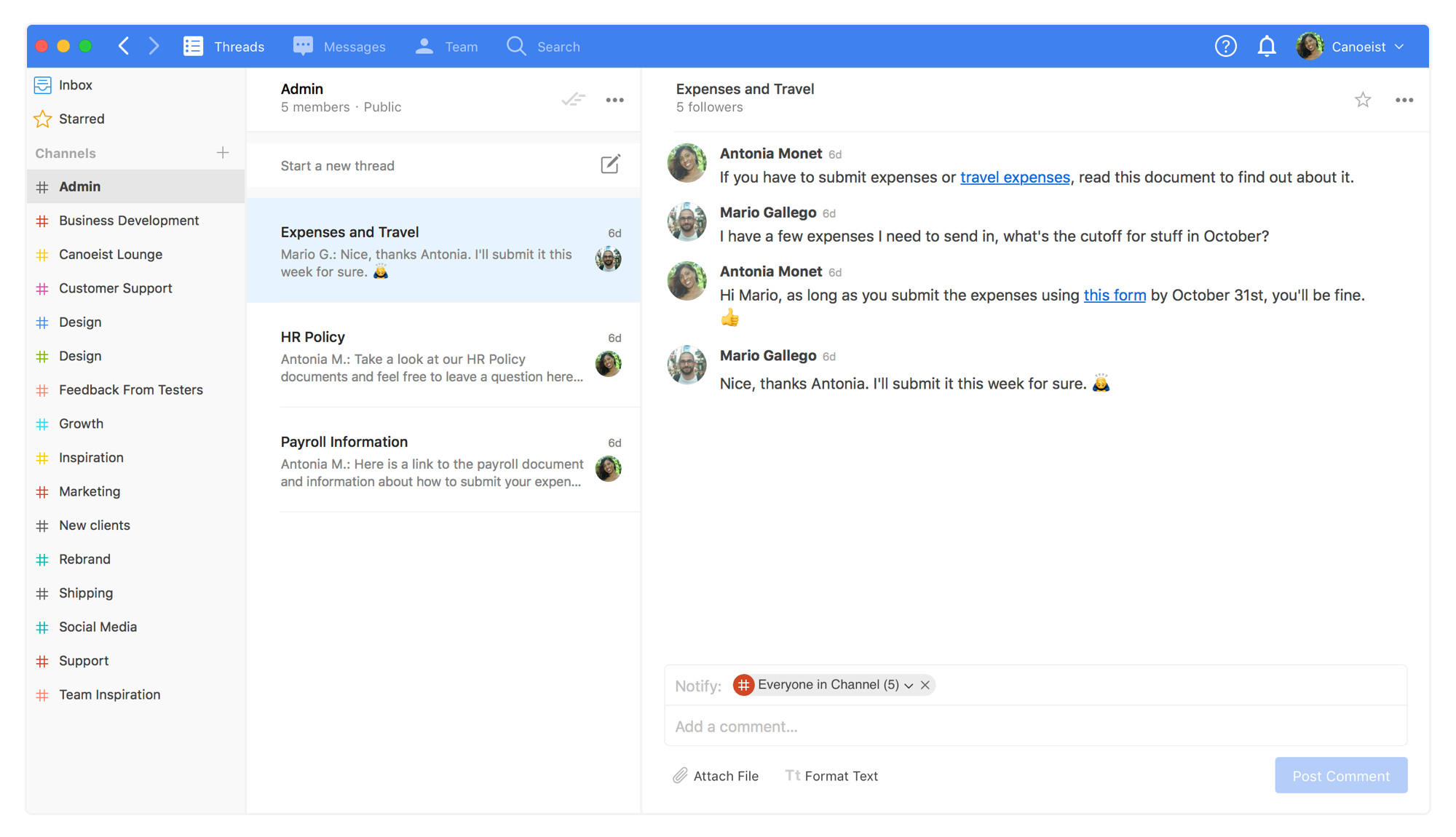Viewport: 1456px width, 837px height.
Task: Star the Expenses and Travel thread
Action: pyautogui.click(x=1363, y=100)
